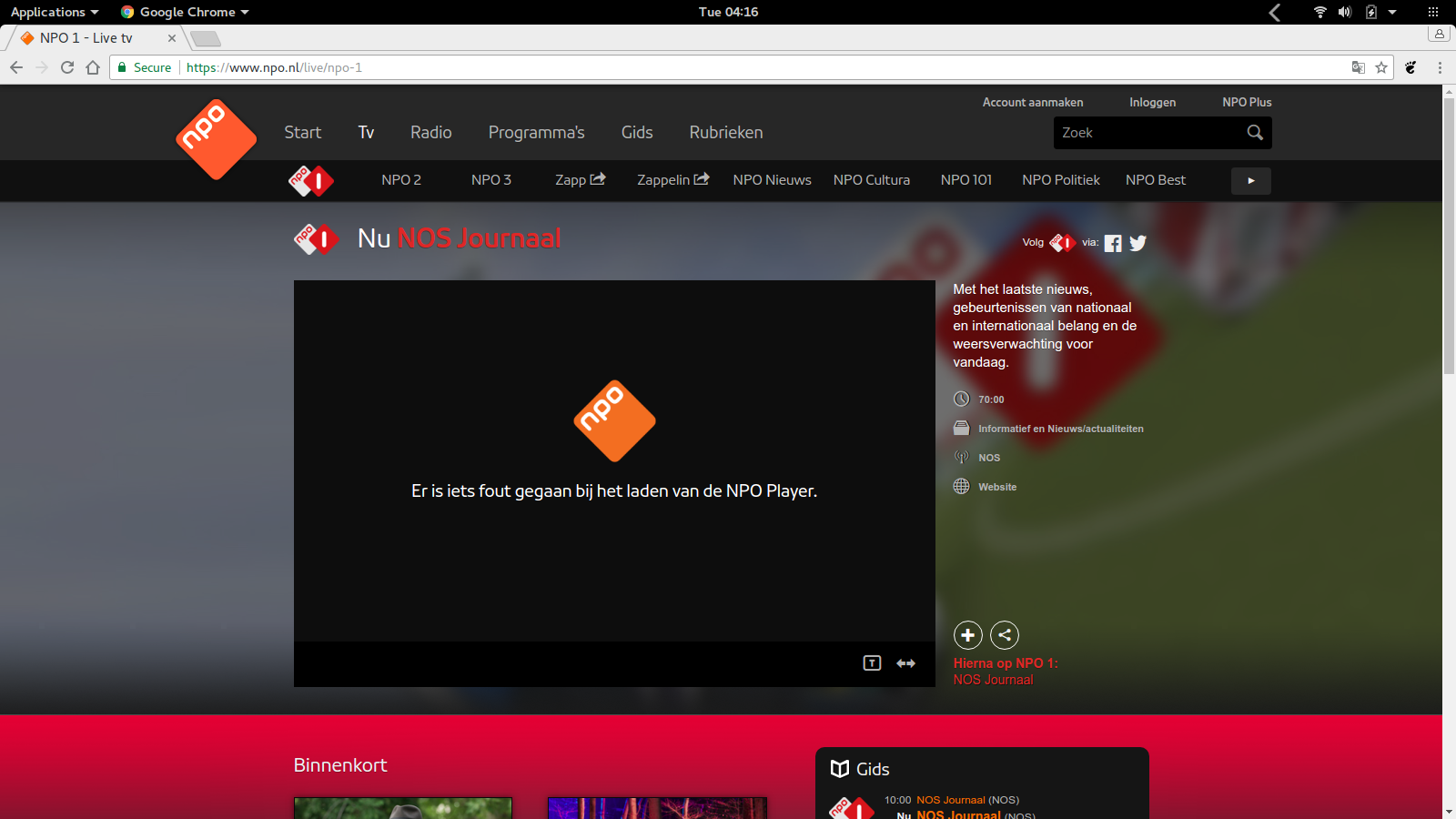Open NPO's Twitter page icon

1137,243
